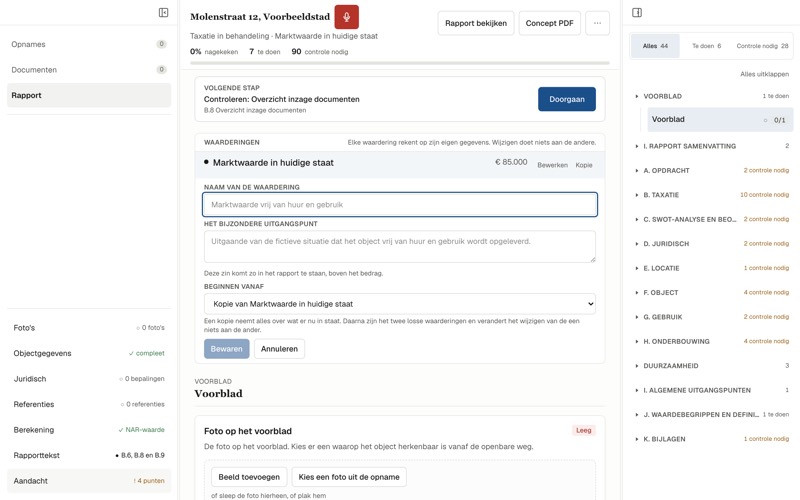Expand D. JURIDISCH outline section
Viewport: 800px width, 500px height.
coord(712,244)
